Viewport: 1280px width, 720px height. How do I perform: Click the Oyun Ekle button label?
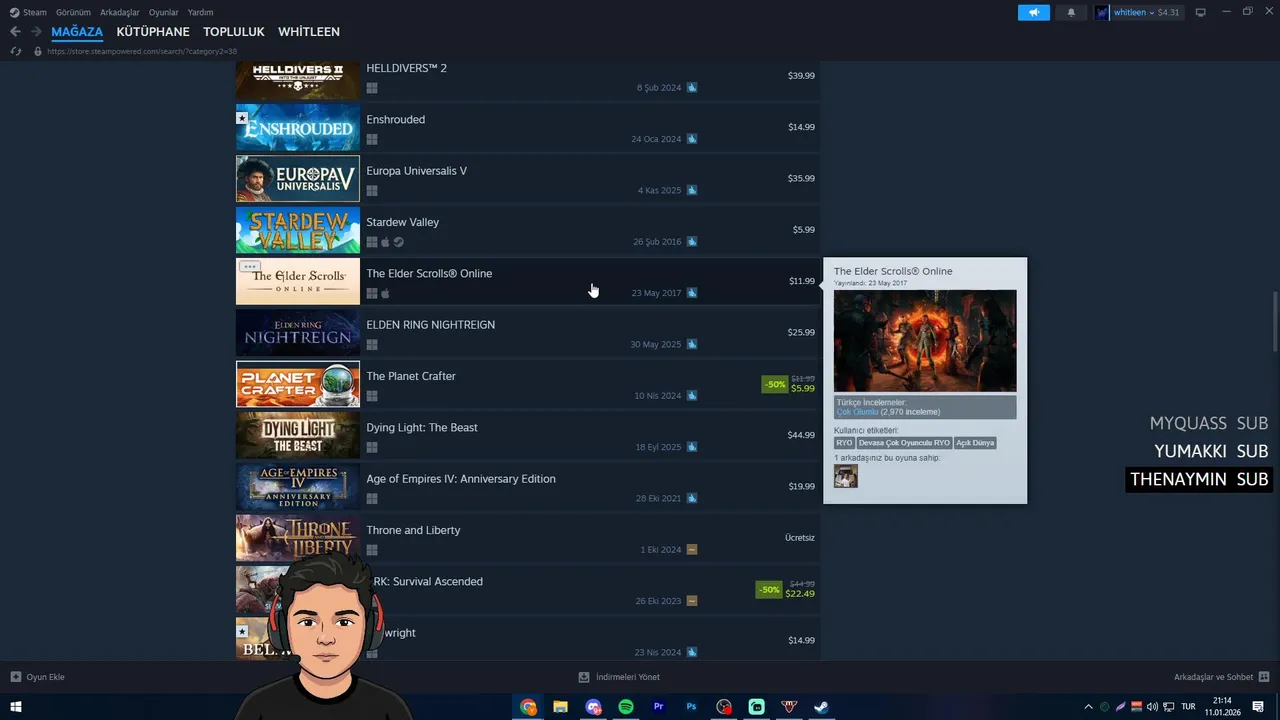[46, 677]
